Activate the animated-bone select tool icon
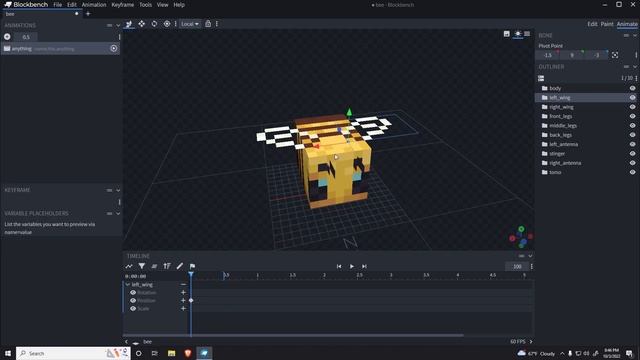This screenshot has height=360, width=640. pyautogui.click(x=129, y=24)
